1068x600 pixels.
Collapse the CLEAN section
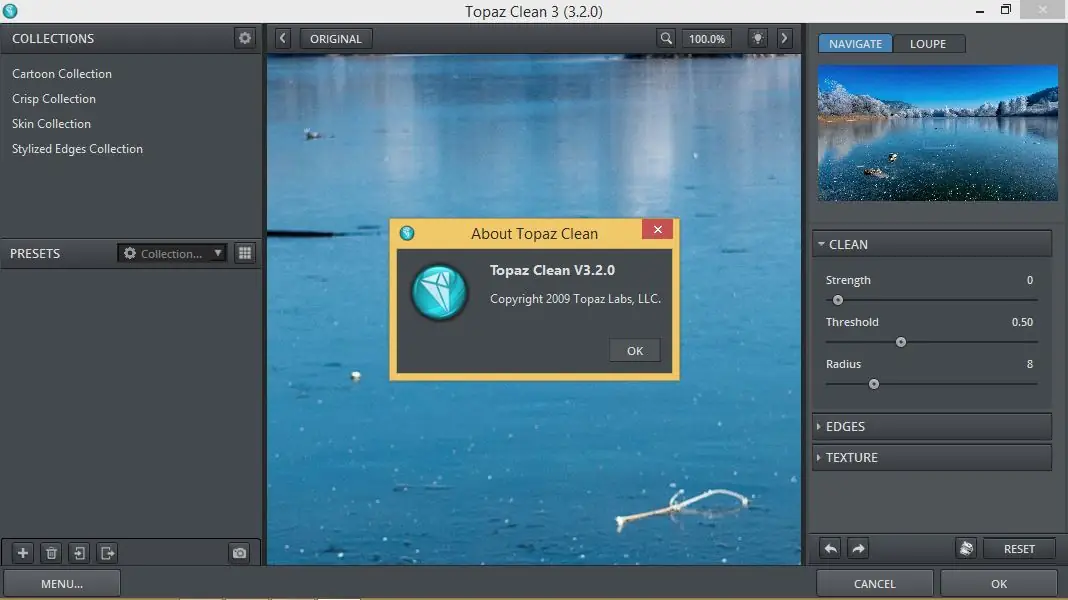coord(932,244)
